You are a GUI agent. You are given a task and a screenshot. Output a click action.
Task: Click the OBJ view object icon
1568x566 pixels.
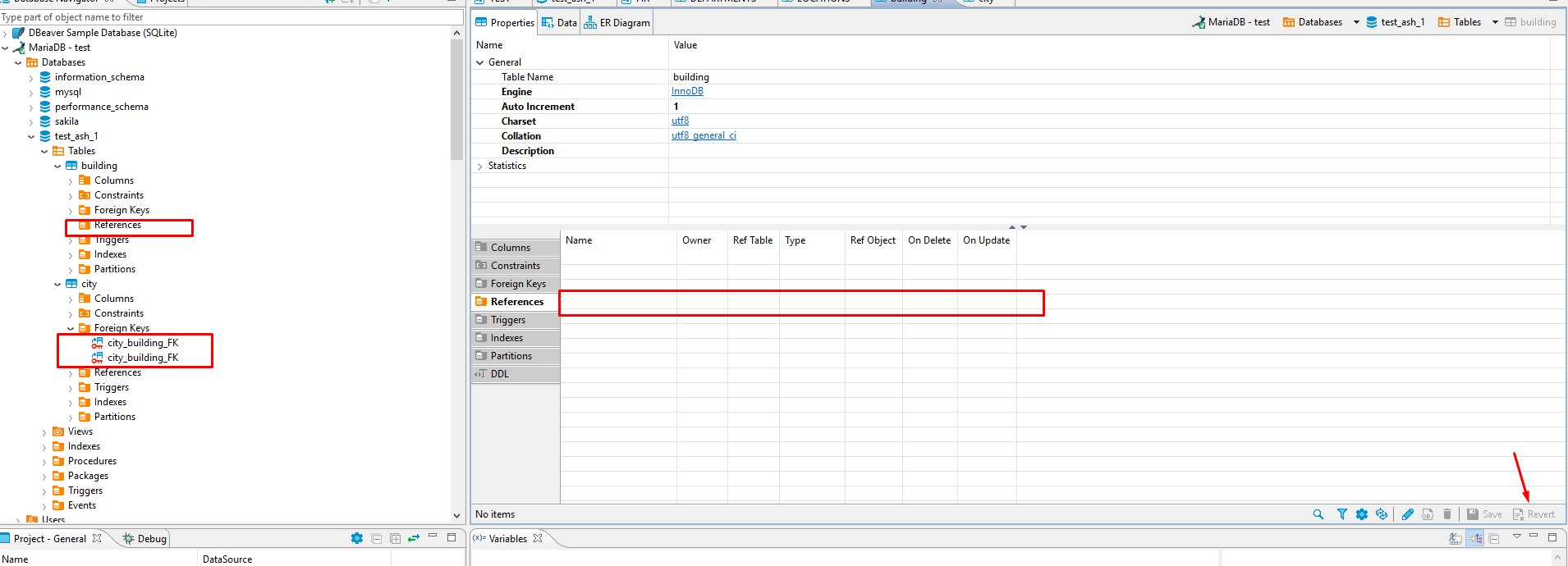pyautogui.click(x=1428, y=514)
